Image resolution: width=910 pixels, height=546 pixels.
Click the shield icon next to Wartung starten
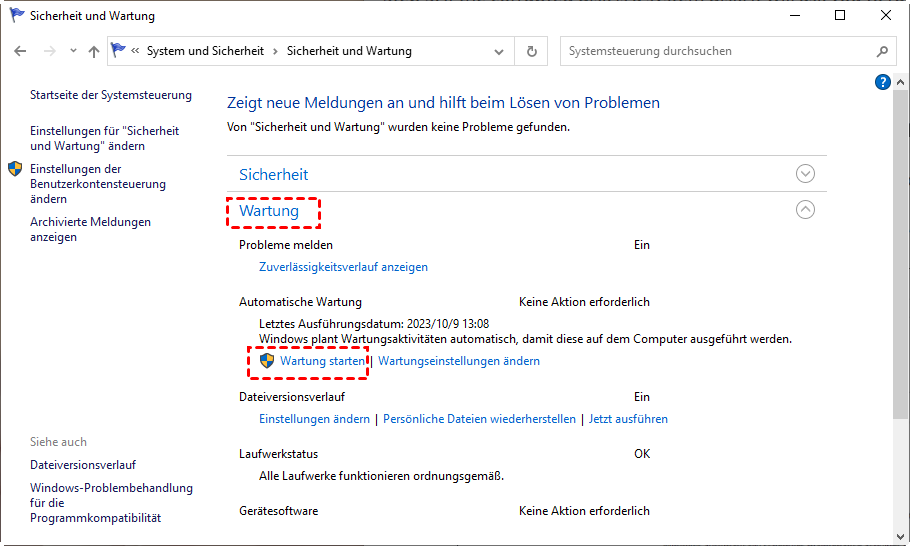coord(266,361)
